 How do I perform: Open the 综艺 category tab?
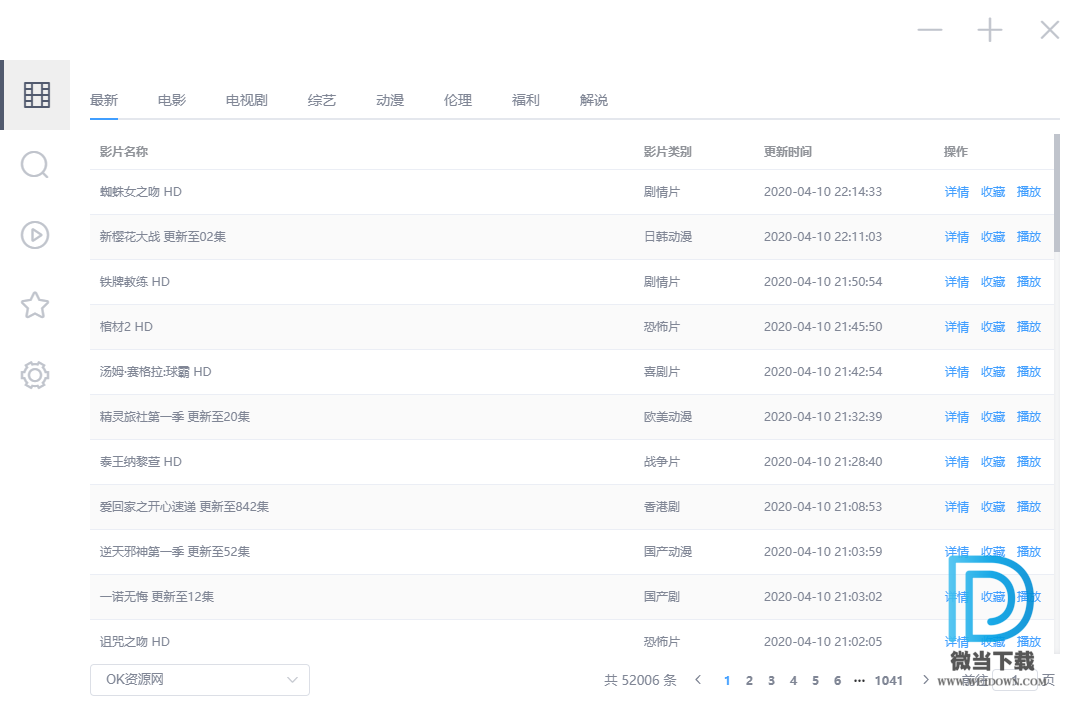(322, 100)
